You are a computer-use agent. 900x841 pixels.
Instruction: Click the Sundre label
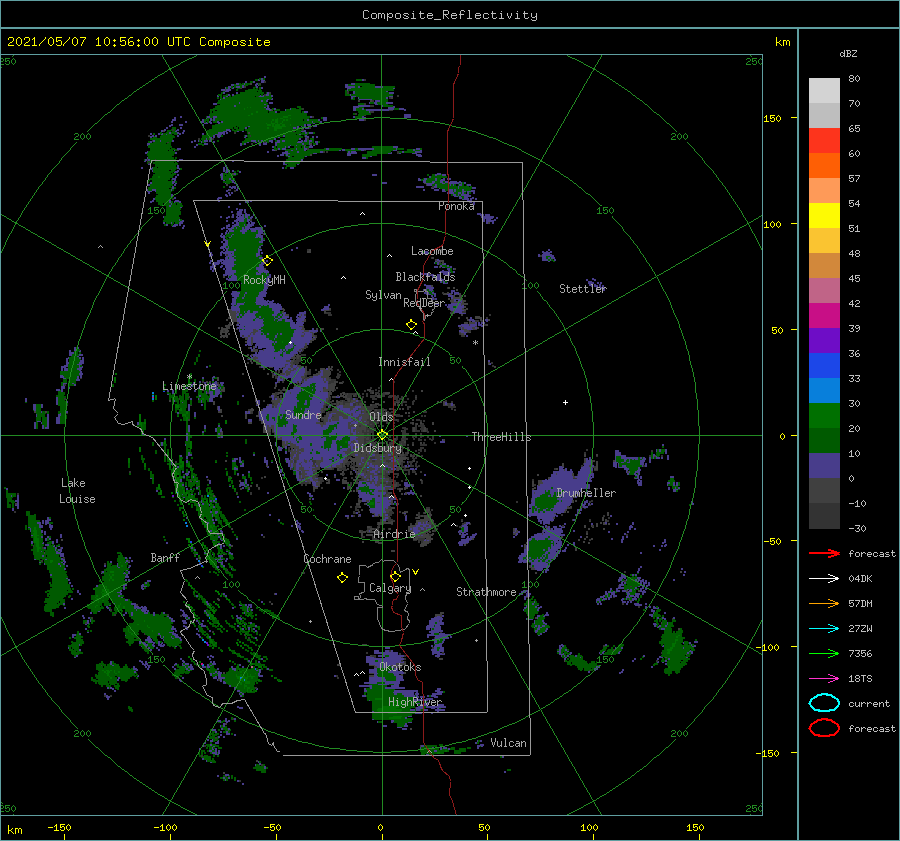[x=303, y=414]
